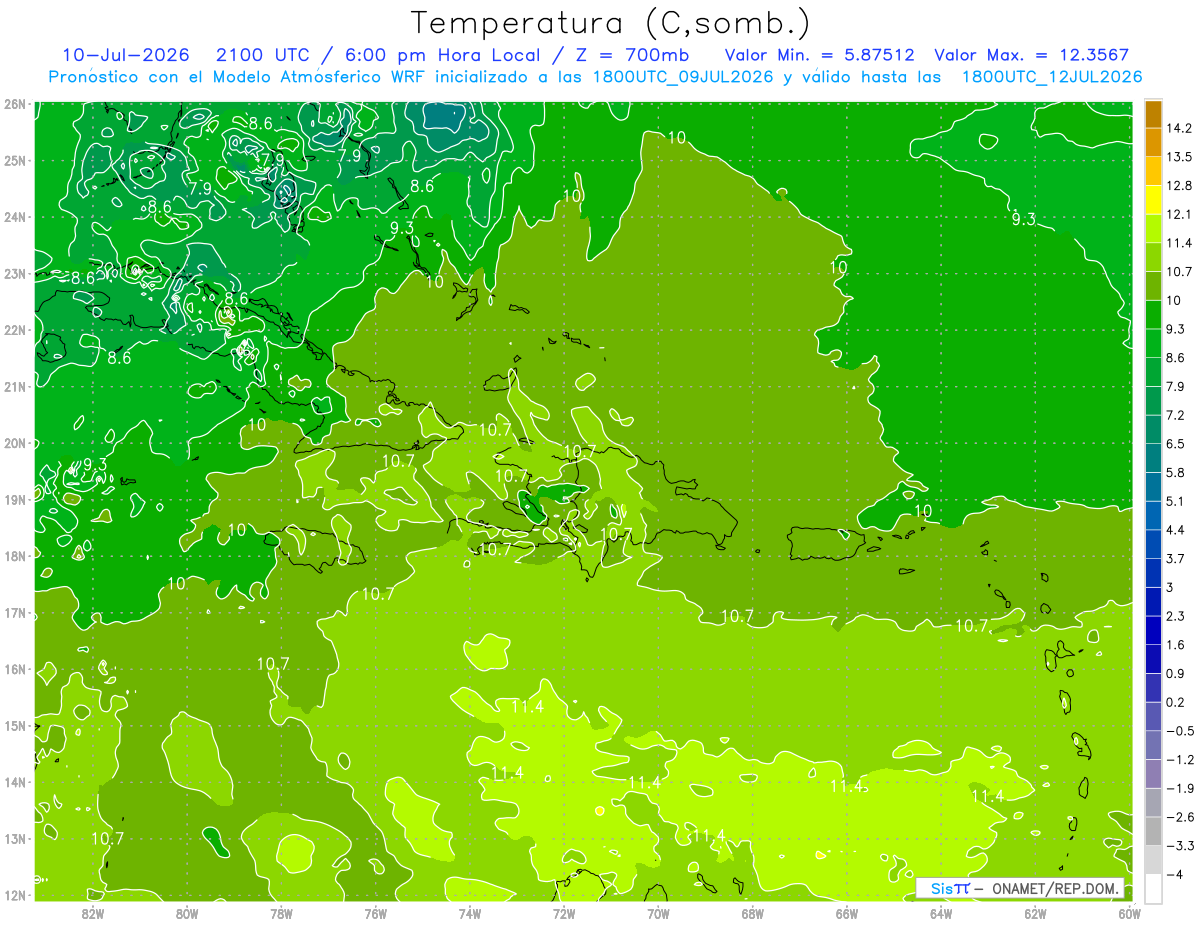
Task: Click the legend value "14.2"
Action: click(x=1179, y=128)
